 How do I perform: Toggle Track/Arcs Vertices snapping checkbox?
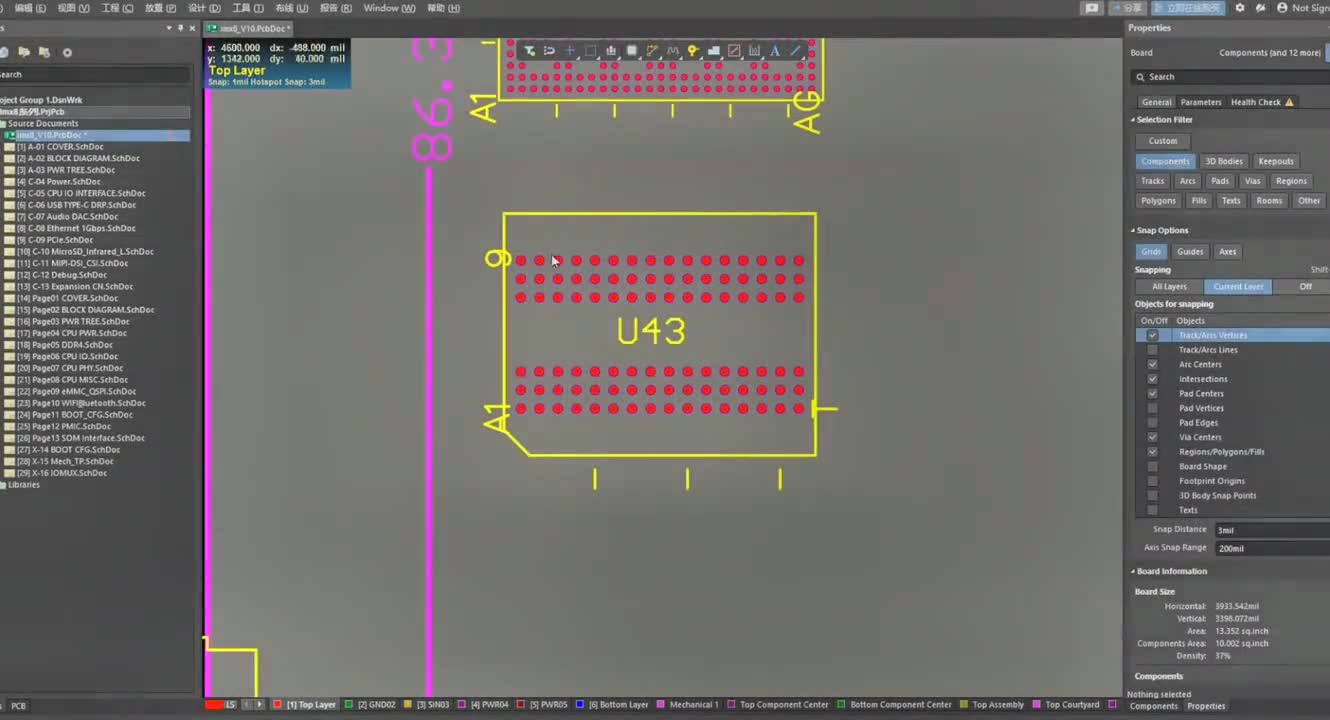pyautogui.click(x=1153, y=335)
